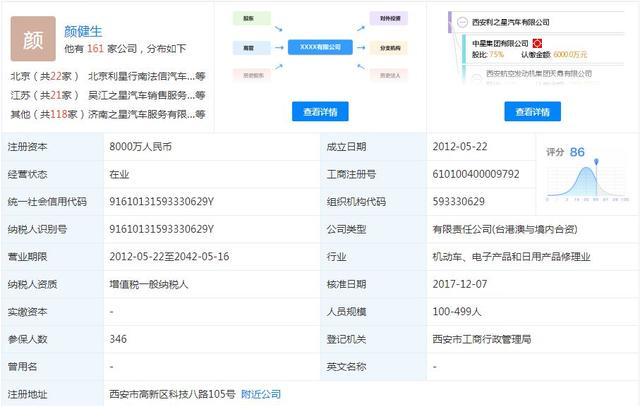The height and width of the screenshot is (406, 640).
Task: Select staff size 100-499人
Action: (x=457, y=312)
